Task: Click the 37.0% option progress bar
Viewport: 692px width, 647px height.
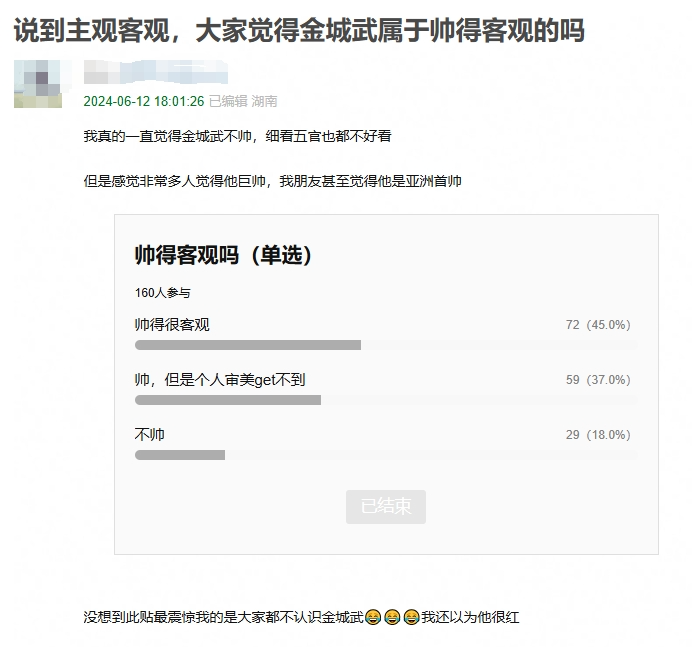Action: coord(228,400)
